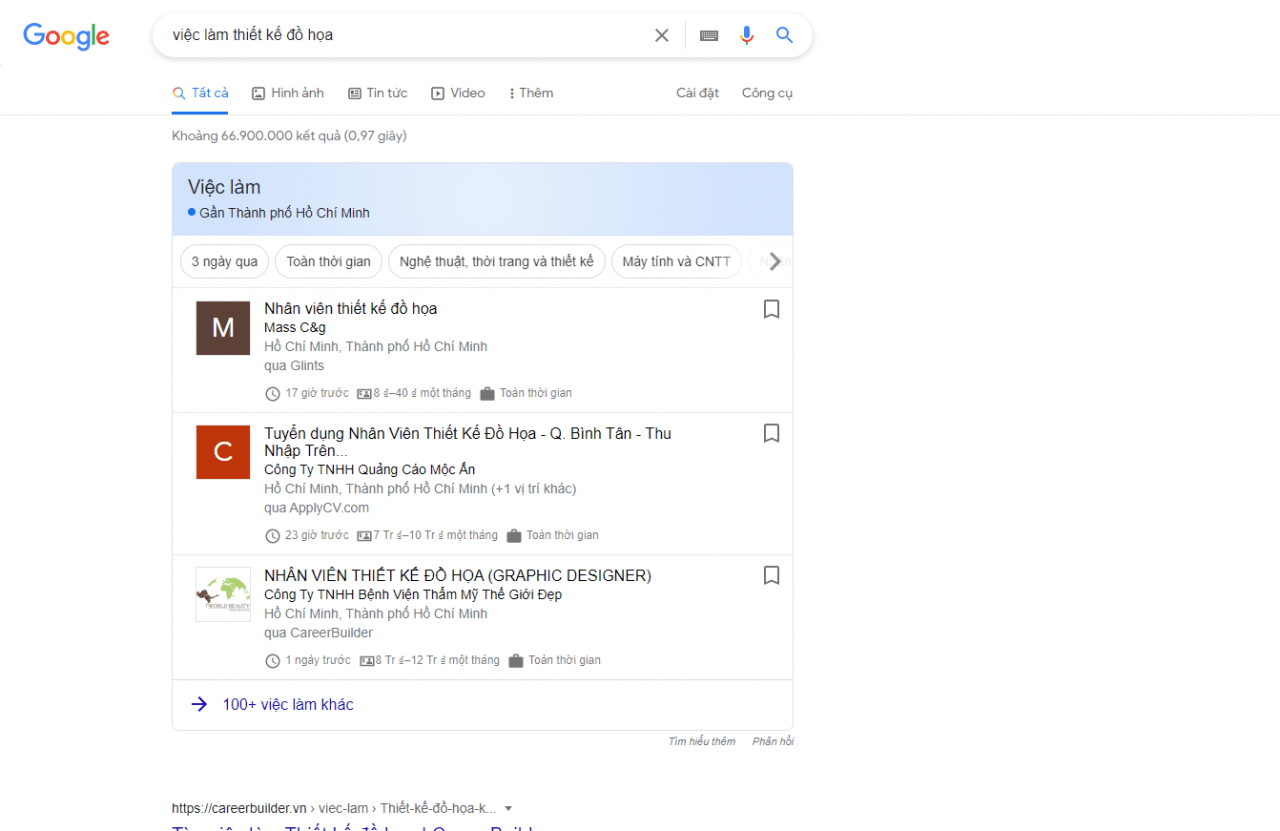Screen dimensions: 1280x831
Task: Open the Thêm menu
Action: click(x=531, y=93)
